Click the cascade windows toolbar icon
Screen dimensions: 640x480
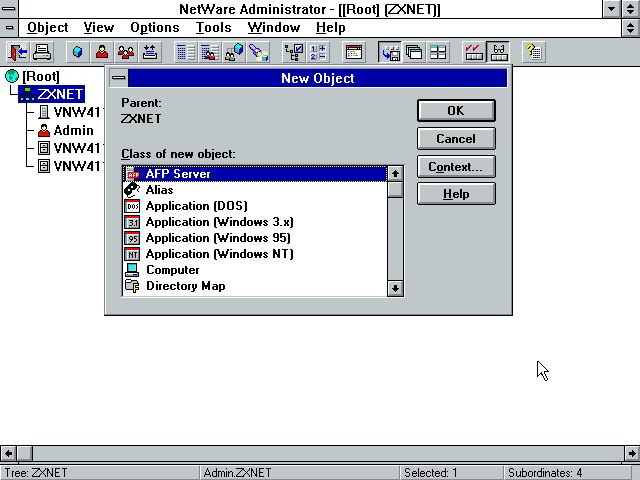(x=414, y=52)
